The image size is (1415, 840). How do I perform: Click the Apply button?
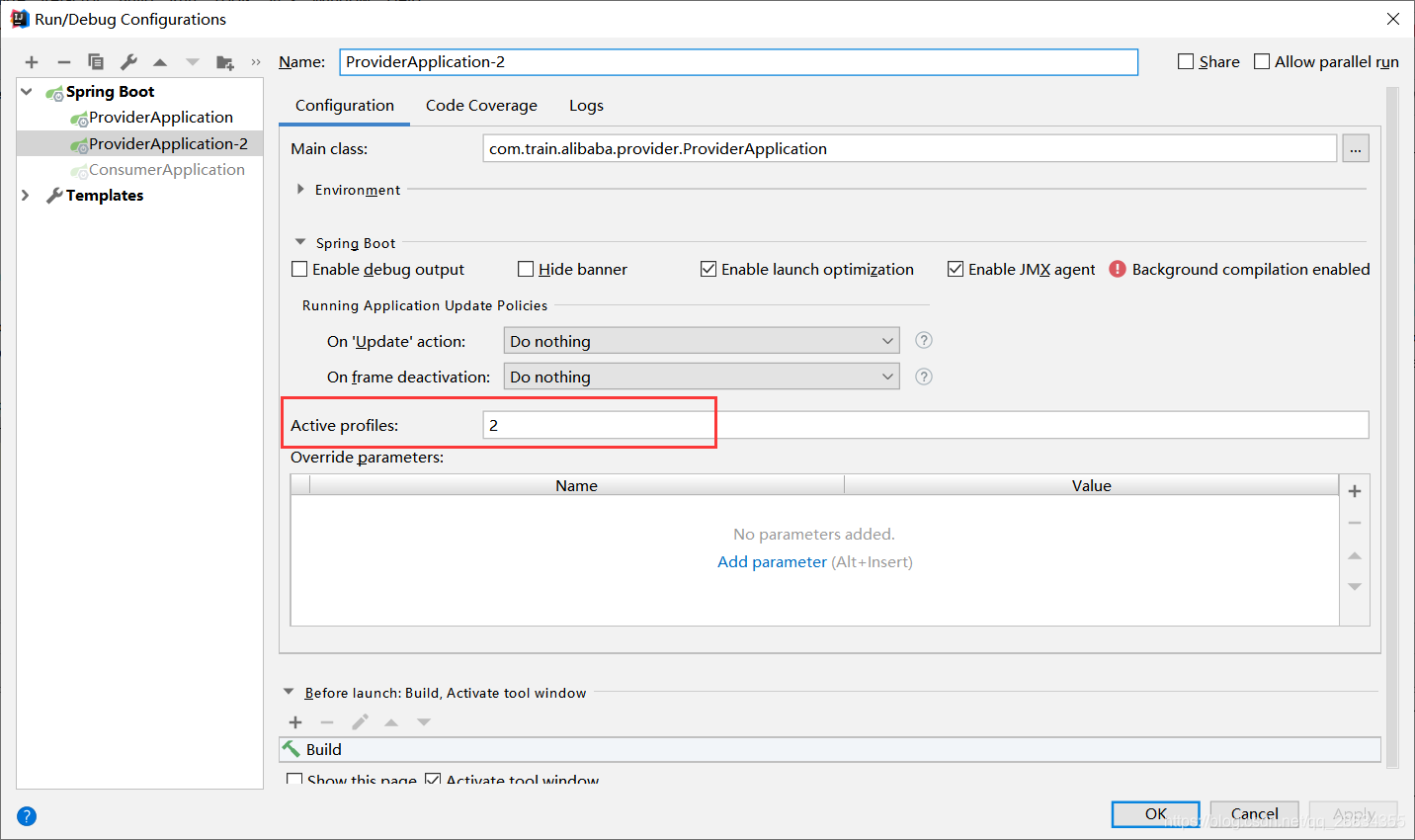[1354, 814]
